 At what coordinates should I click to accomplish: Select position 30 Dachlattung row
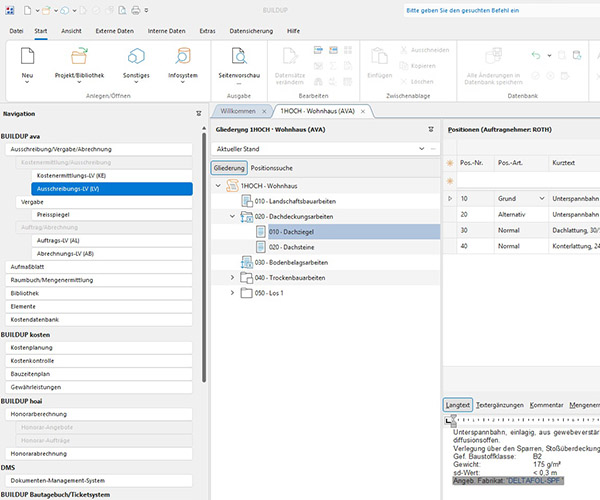point(522,230)
